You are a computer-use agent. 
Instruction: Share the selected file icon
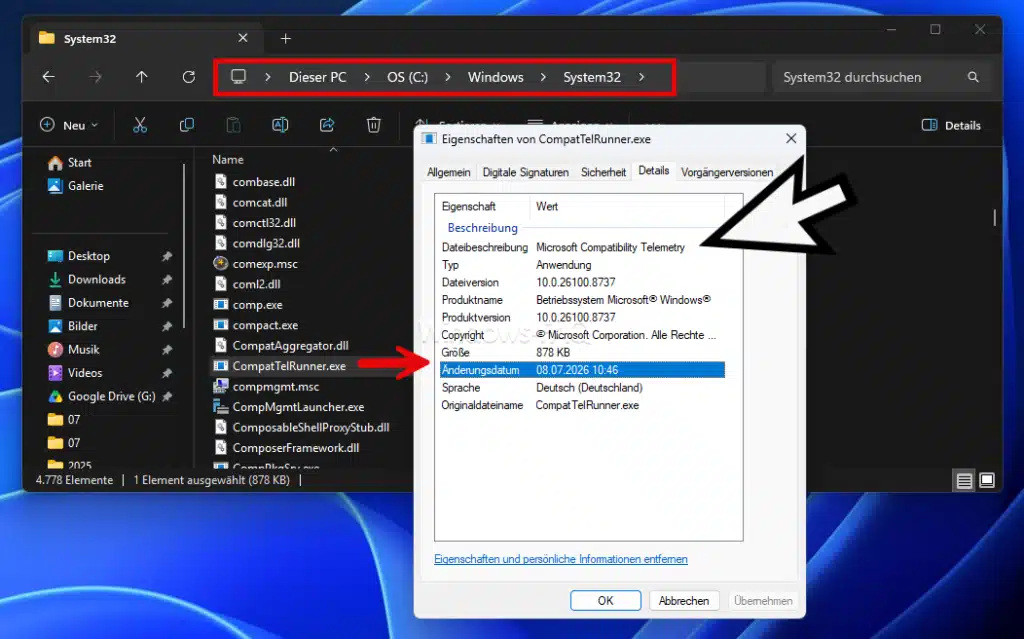pos(327,125)
